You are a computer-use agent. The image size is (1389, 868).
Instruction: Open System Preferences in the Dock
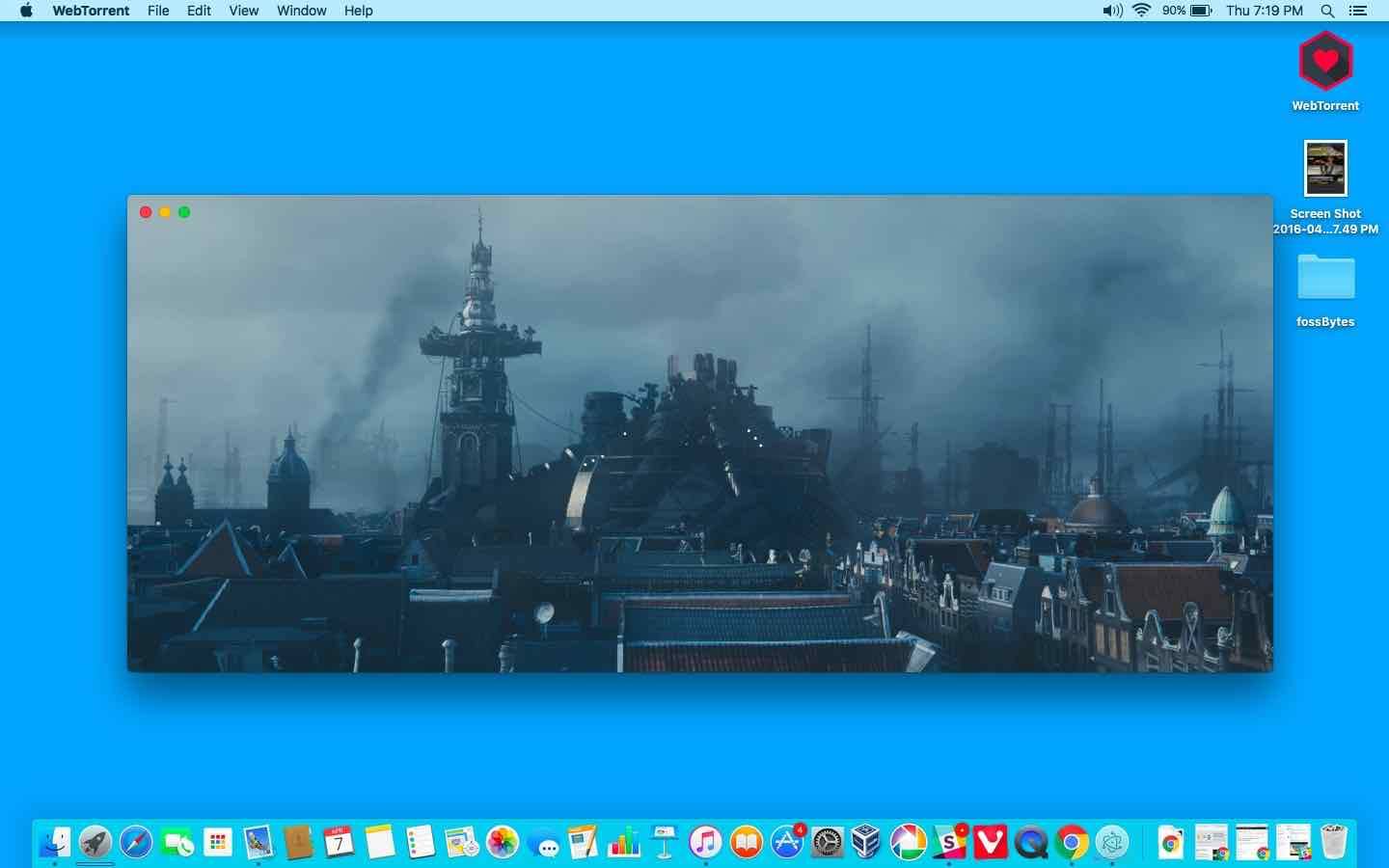click(828, 842)
